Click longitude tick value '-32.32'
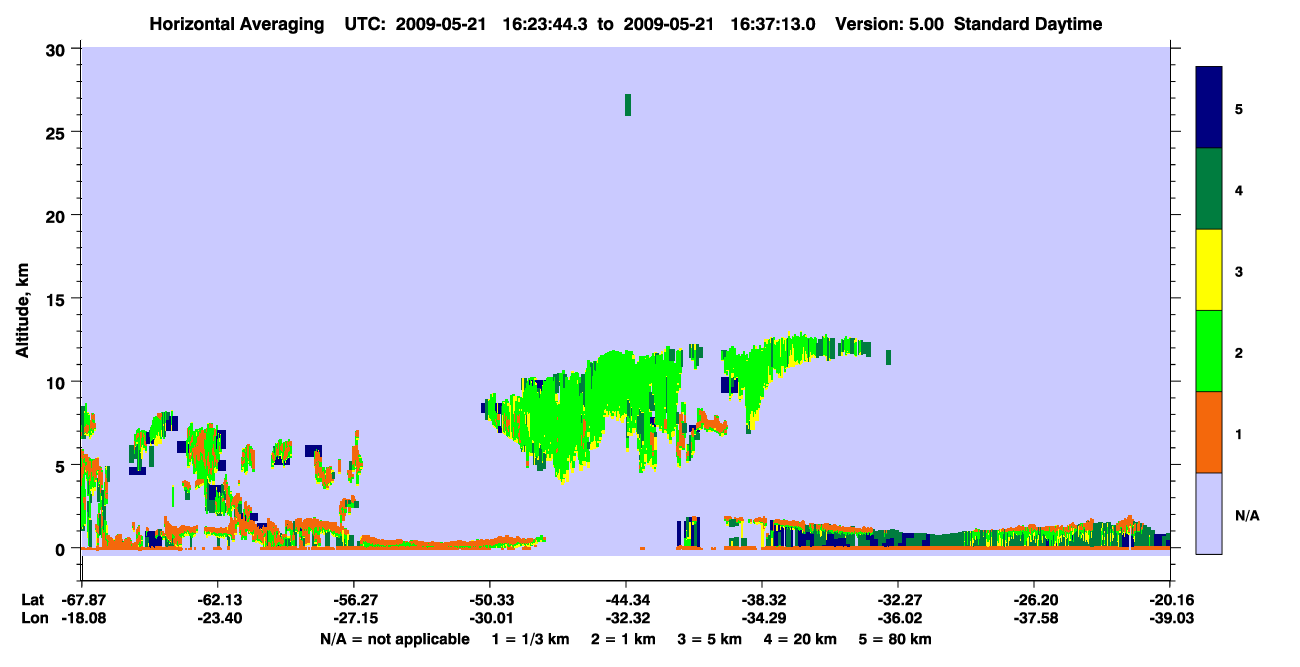The image size is (1300, 667). tap(626, 619)
